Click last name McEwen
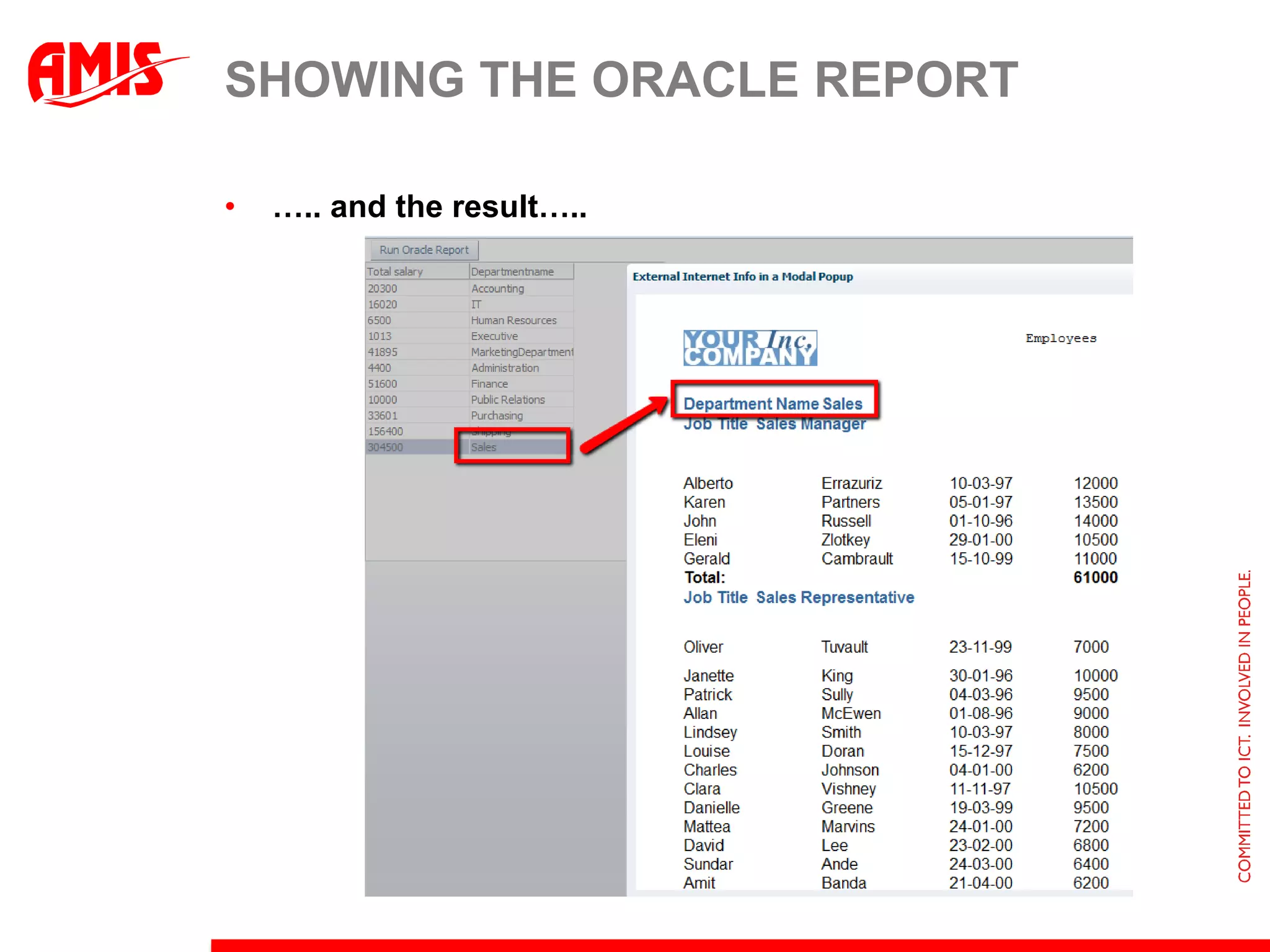Screen dimensions: 1270x952 (851, 713)
